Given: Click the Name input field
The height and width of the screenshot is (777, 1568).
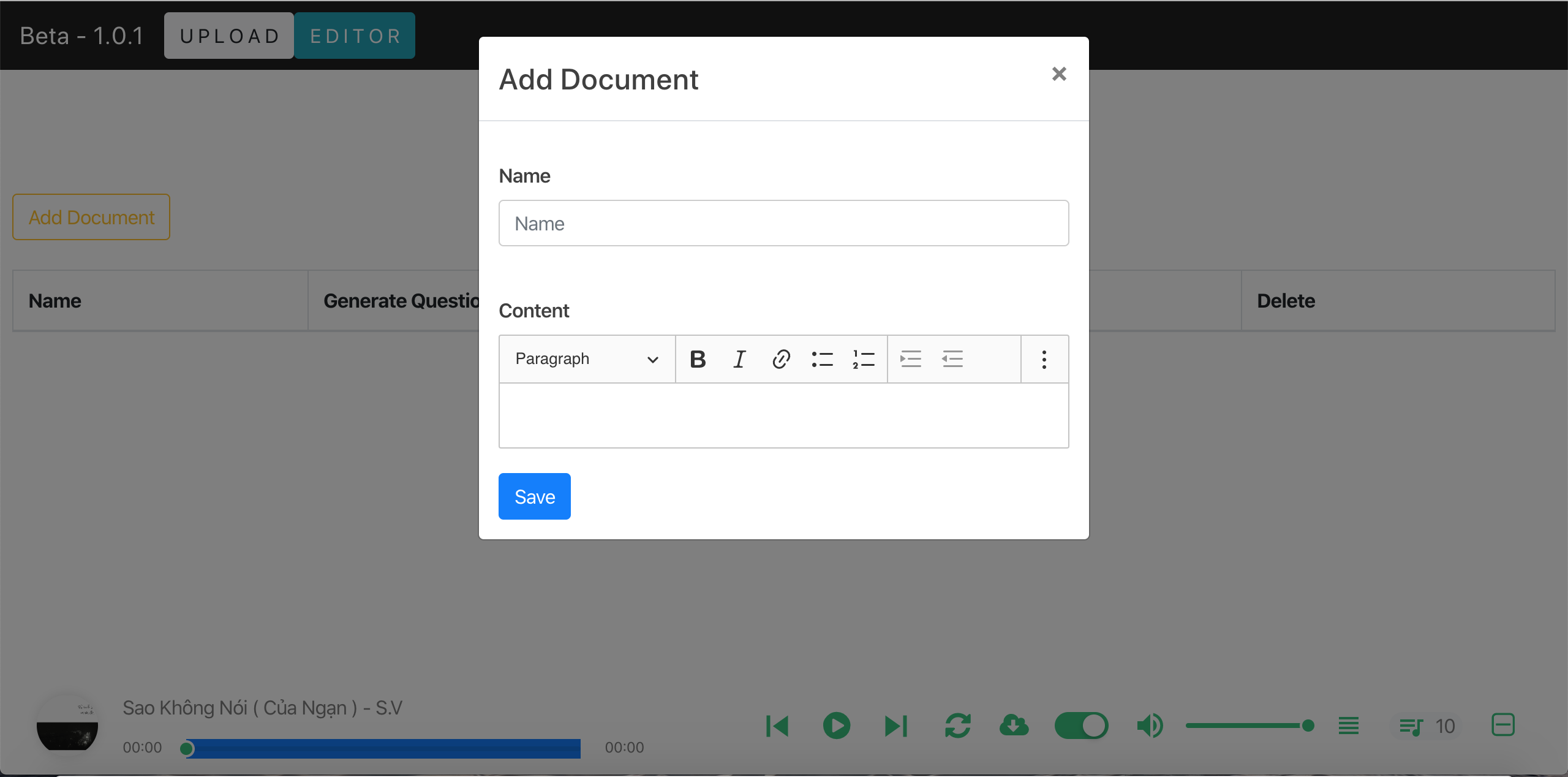Looking at the screenshot, I should [783, 224].
